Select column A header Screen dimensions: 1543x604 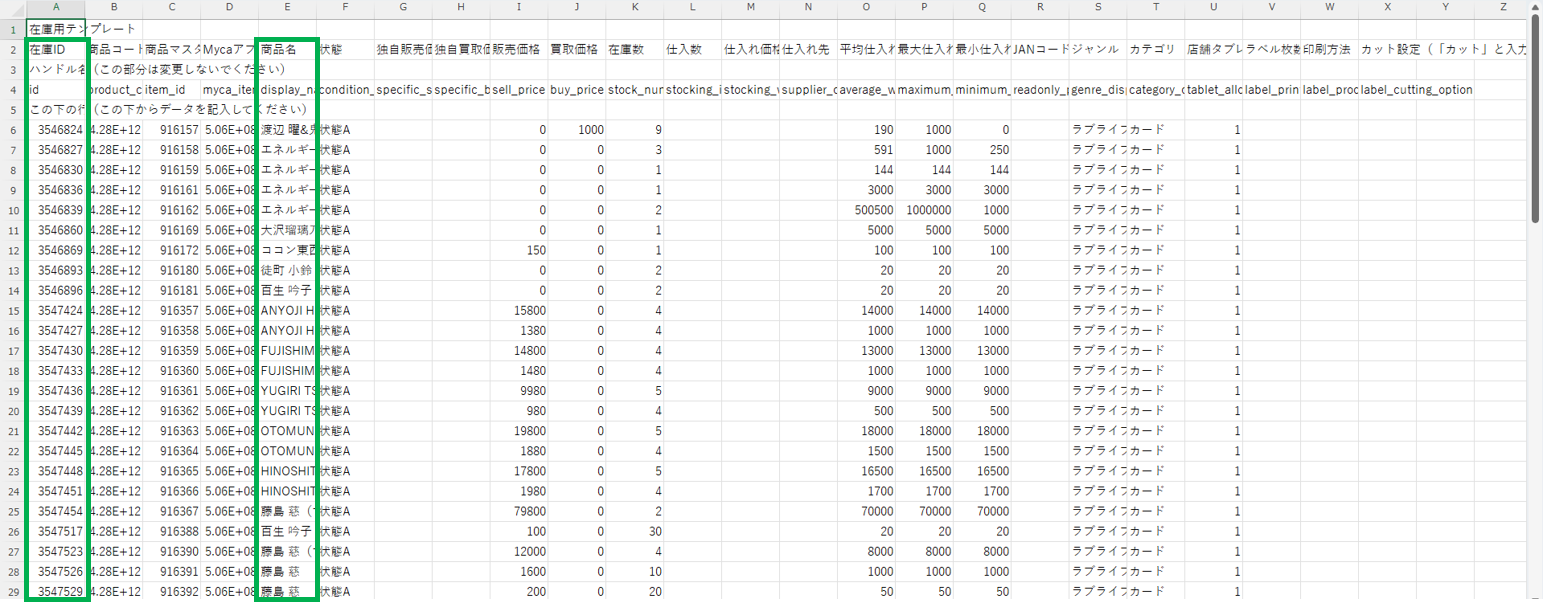(x=56, y=8)
